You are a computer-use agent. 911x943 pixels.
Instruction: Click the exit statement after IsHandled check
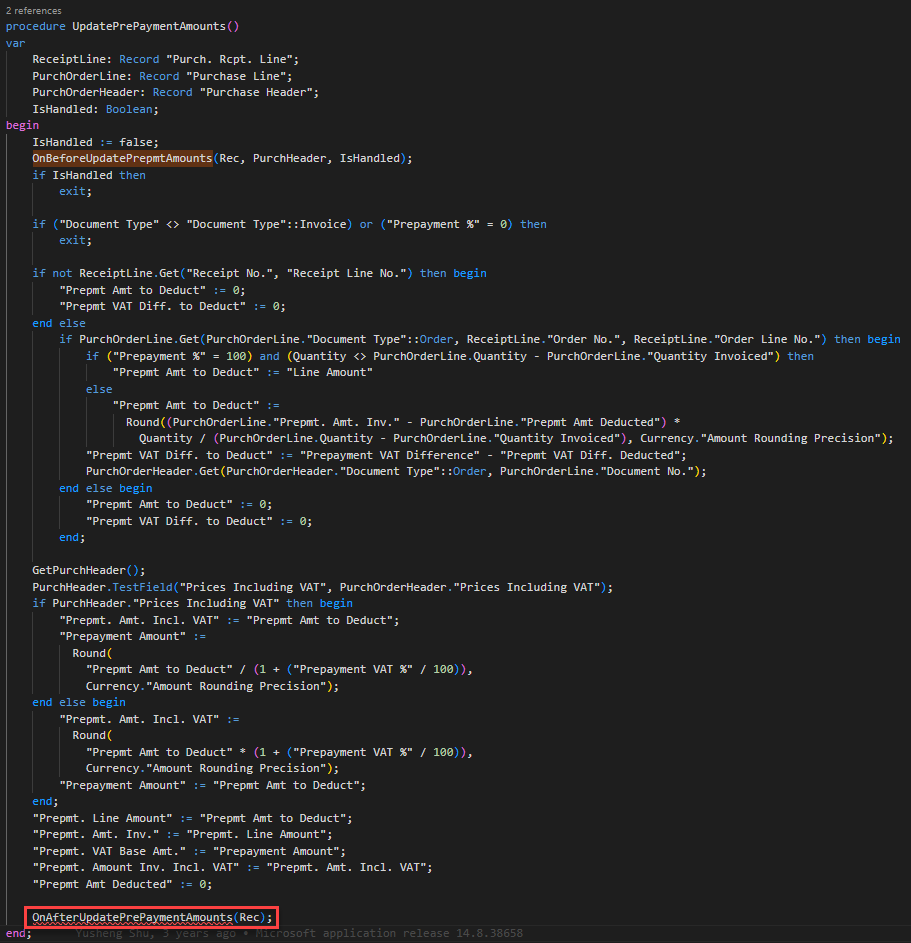pyautogui.click(x=72, y=190)
